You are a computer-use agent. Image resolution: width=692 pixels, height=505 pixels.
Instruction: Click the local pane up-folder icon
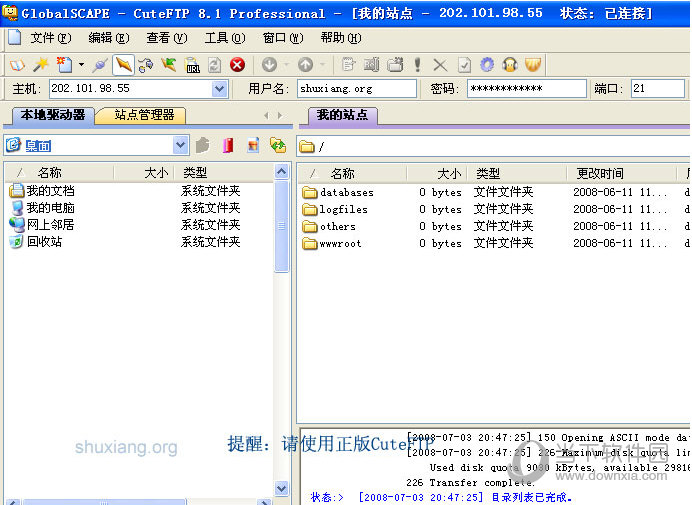coord(203,145)
